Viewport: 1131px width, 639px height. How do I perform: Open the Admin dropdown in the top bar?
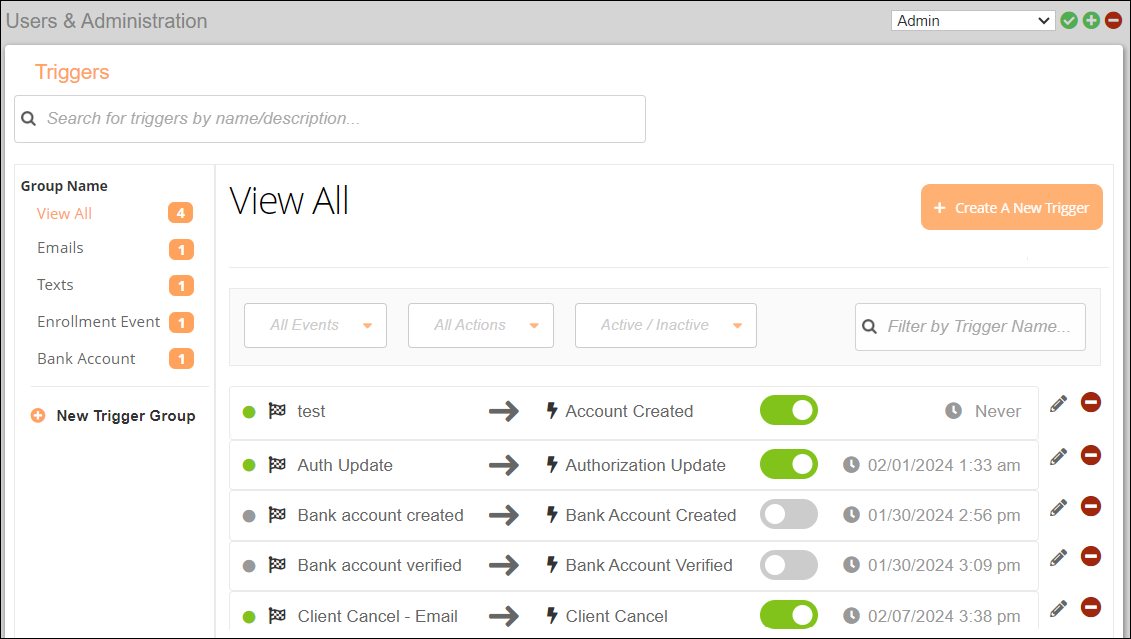971,19
